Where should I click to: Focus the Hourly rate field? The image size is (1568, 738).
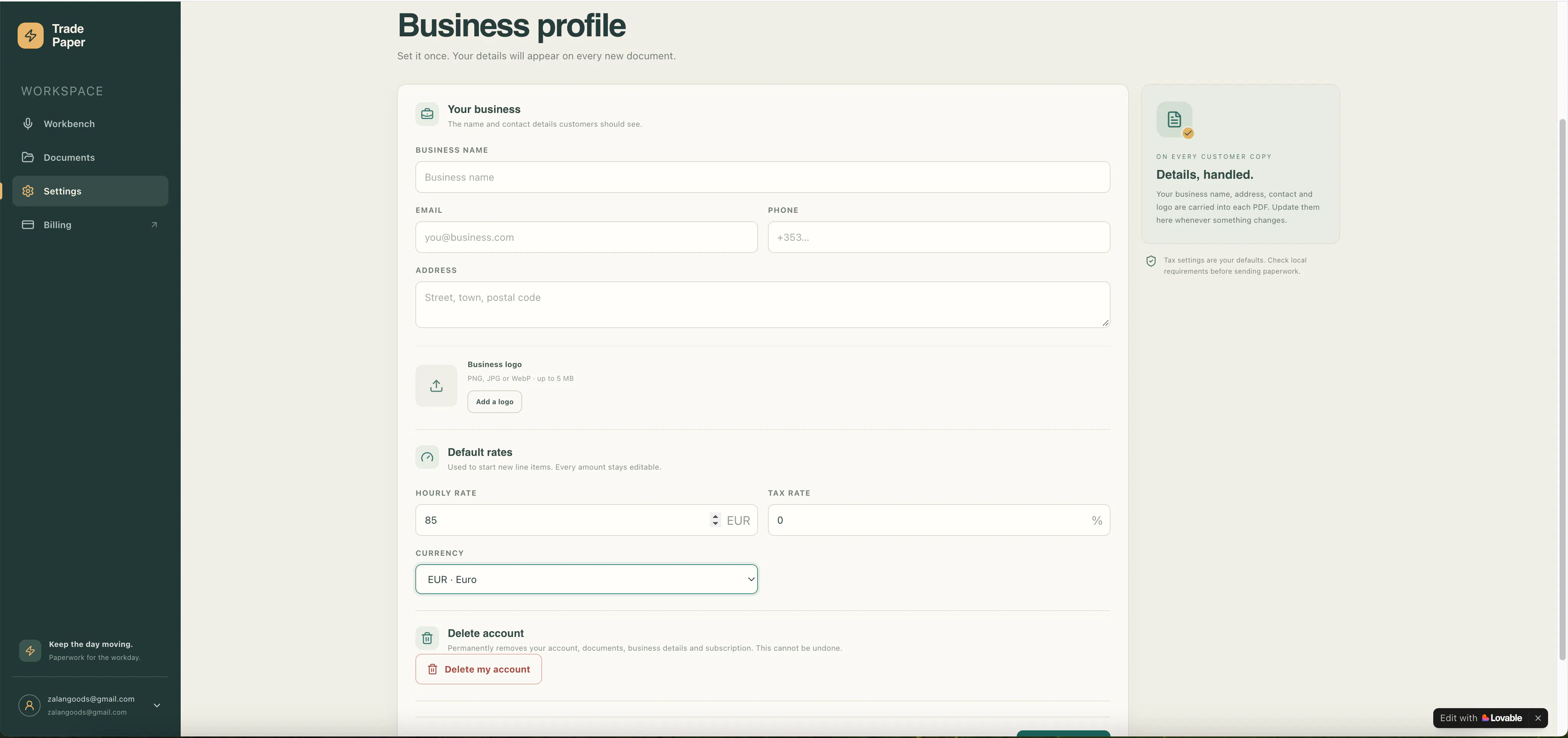pos(586,520)
